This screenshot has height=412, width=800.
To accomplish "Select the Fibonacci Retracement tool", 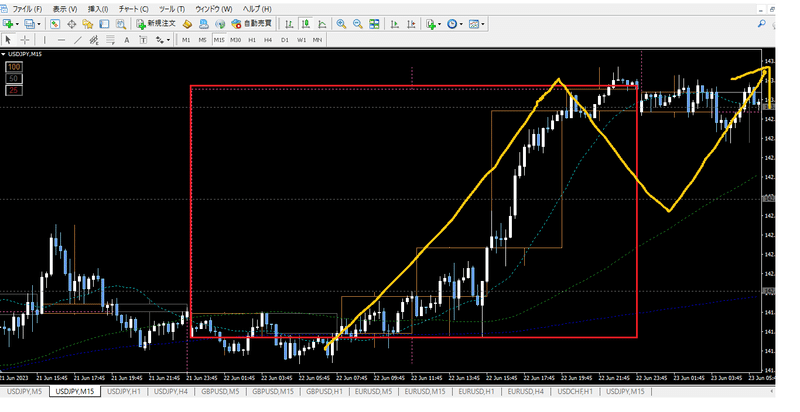I will point(110,40).
